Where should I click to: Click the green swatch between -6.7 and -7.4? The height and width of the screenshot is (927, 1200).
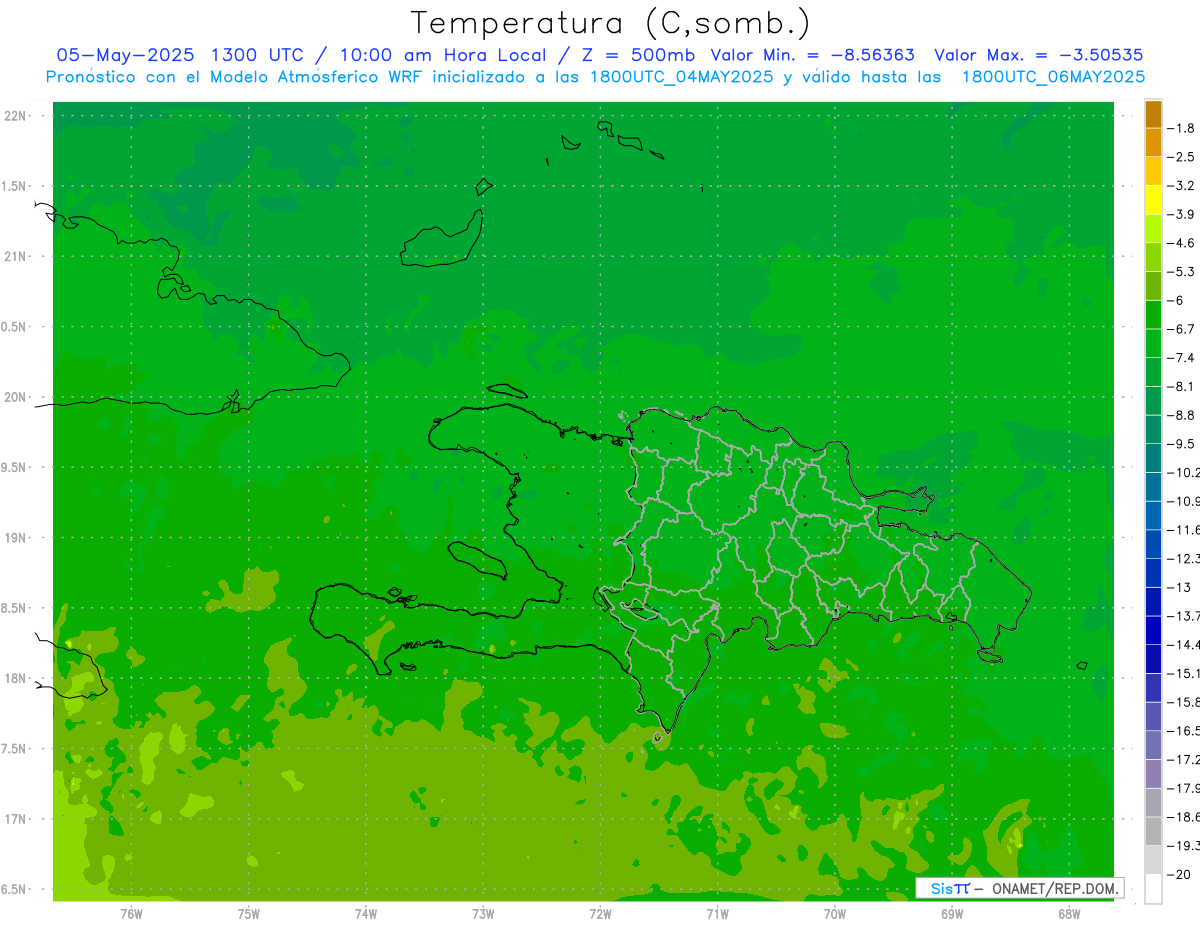coord(1153,344)
